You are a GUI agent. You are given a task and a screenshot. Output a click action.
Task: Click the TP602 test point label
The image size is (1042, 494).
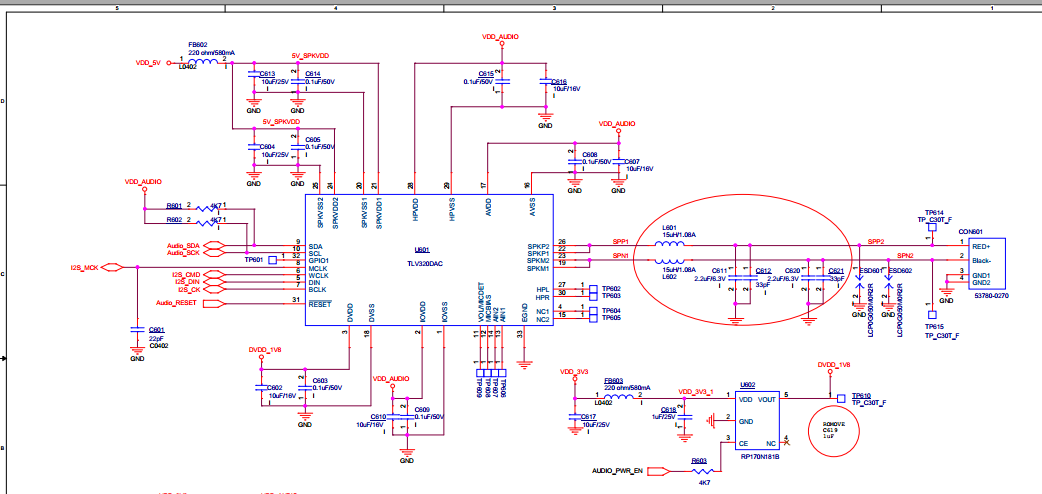(611, 289)
